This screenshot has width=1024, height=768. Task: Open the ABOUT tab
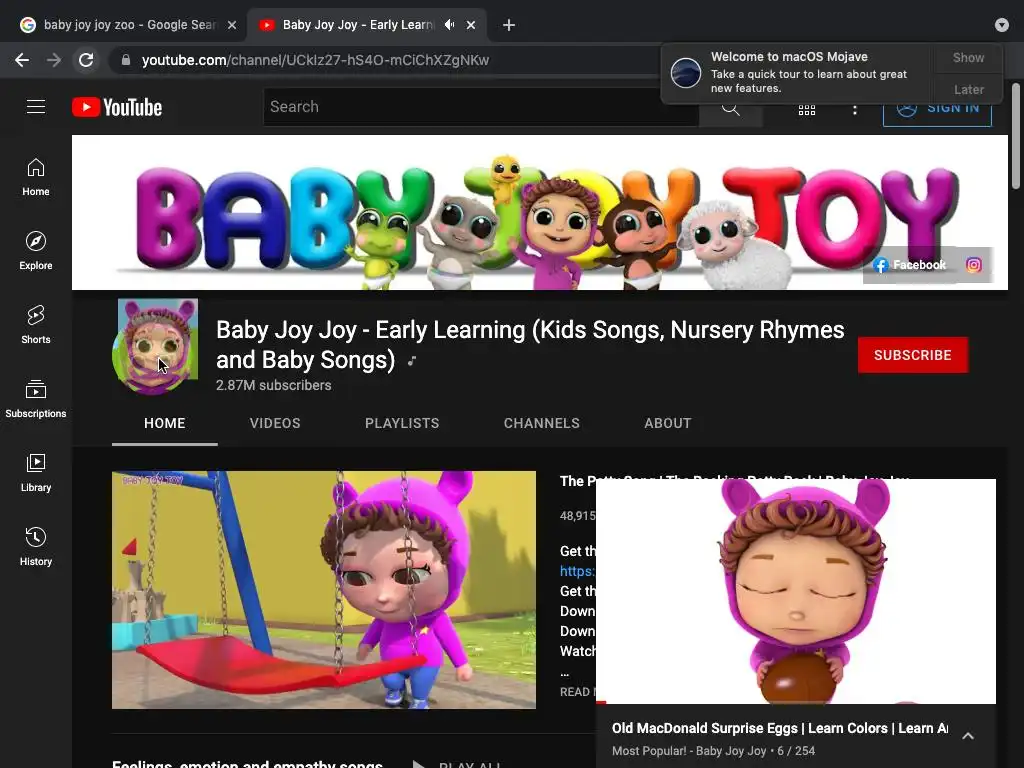pyautogui.click(x=667, y=423)
